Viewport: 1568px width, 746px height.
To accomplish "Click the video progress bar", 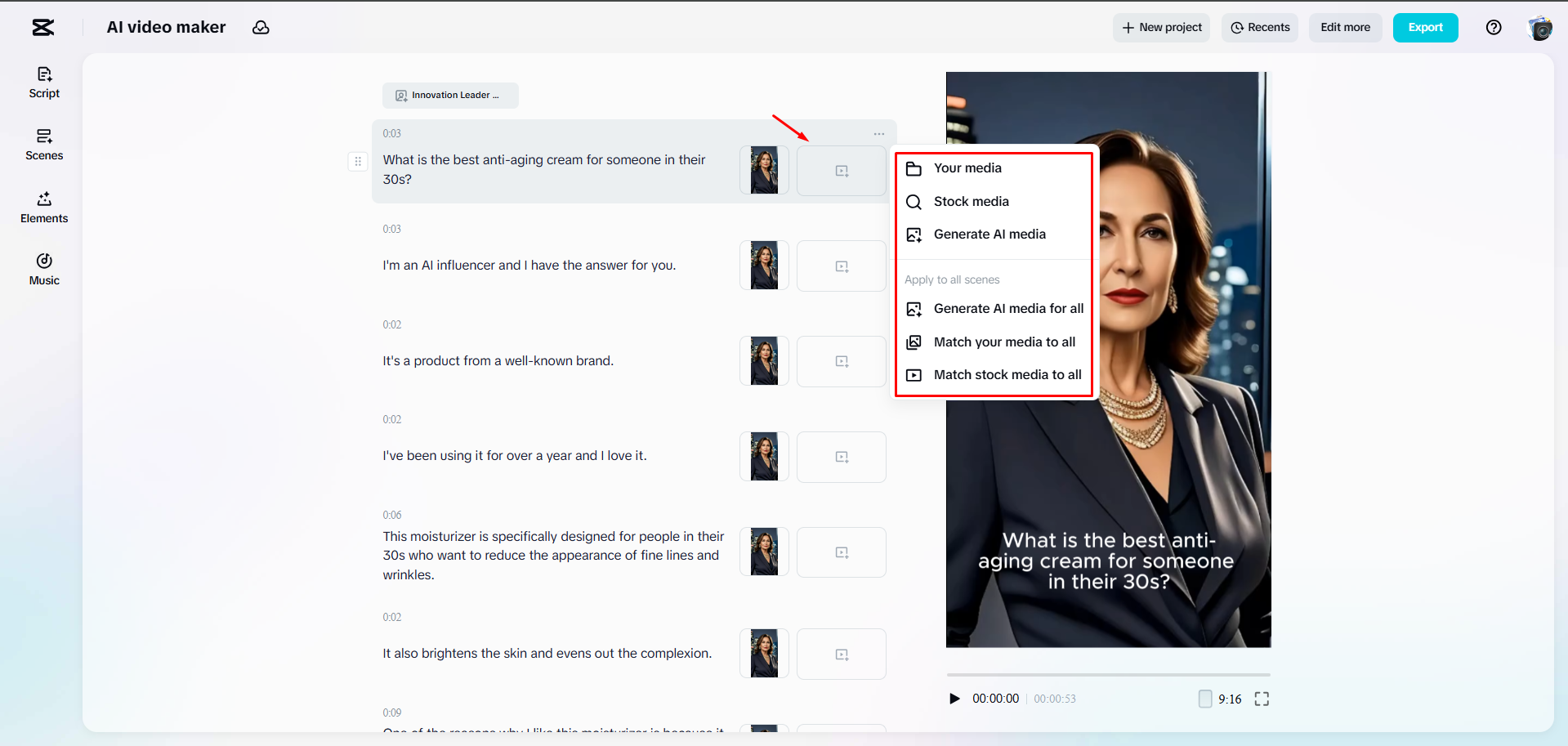I will (1108, 675).
